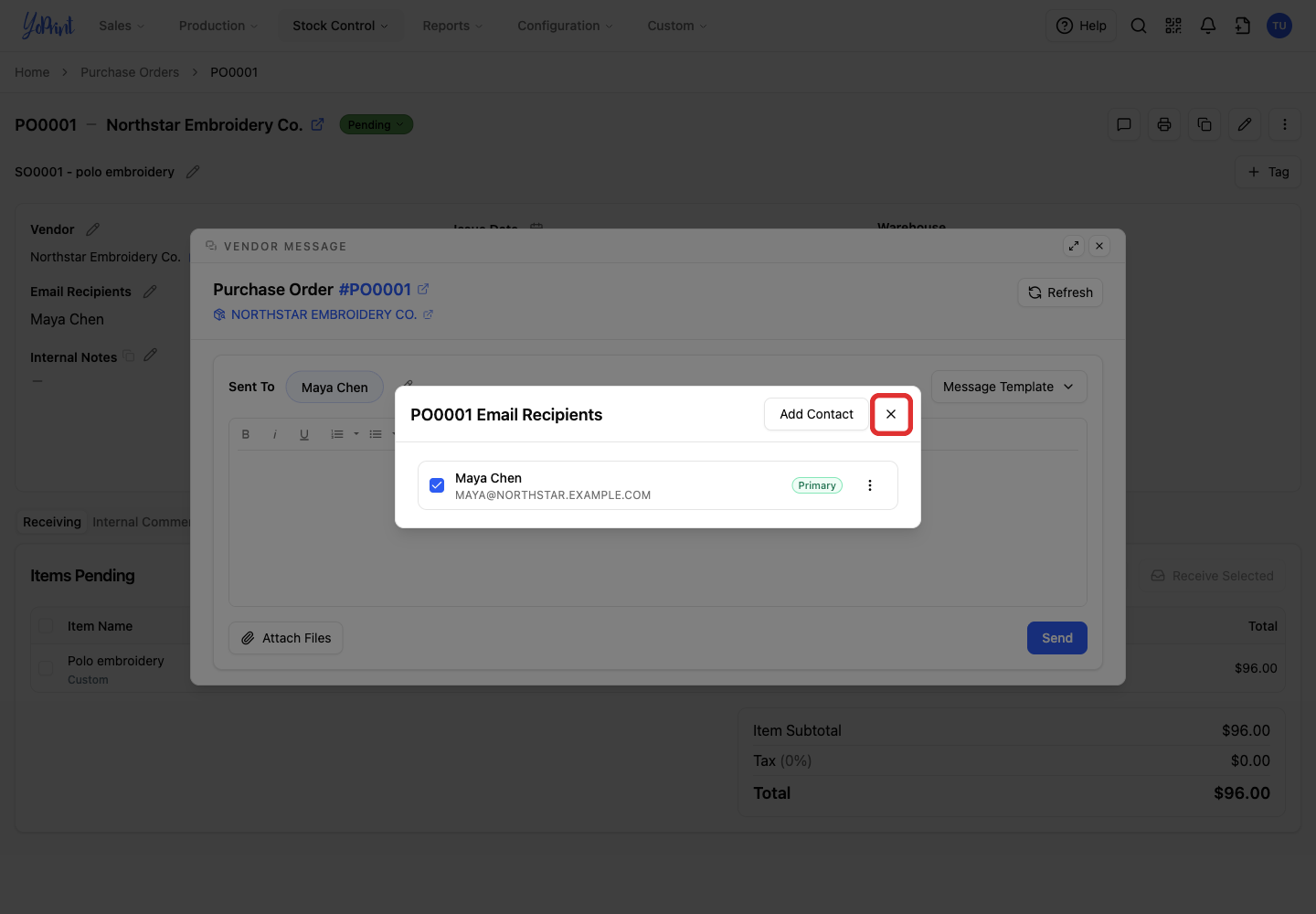Click the Receive Selected button
The image size is (1316, 914).
click(x=1212, y=576)
